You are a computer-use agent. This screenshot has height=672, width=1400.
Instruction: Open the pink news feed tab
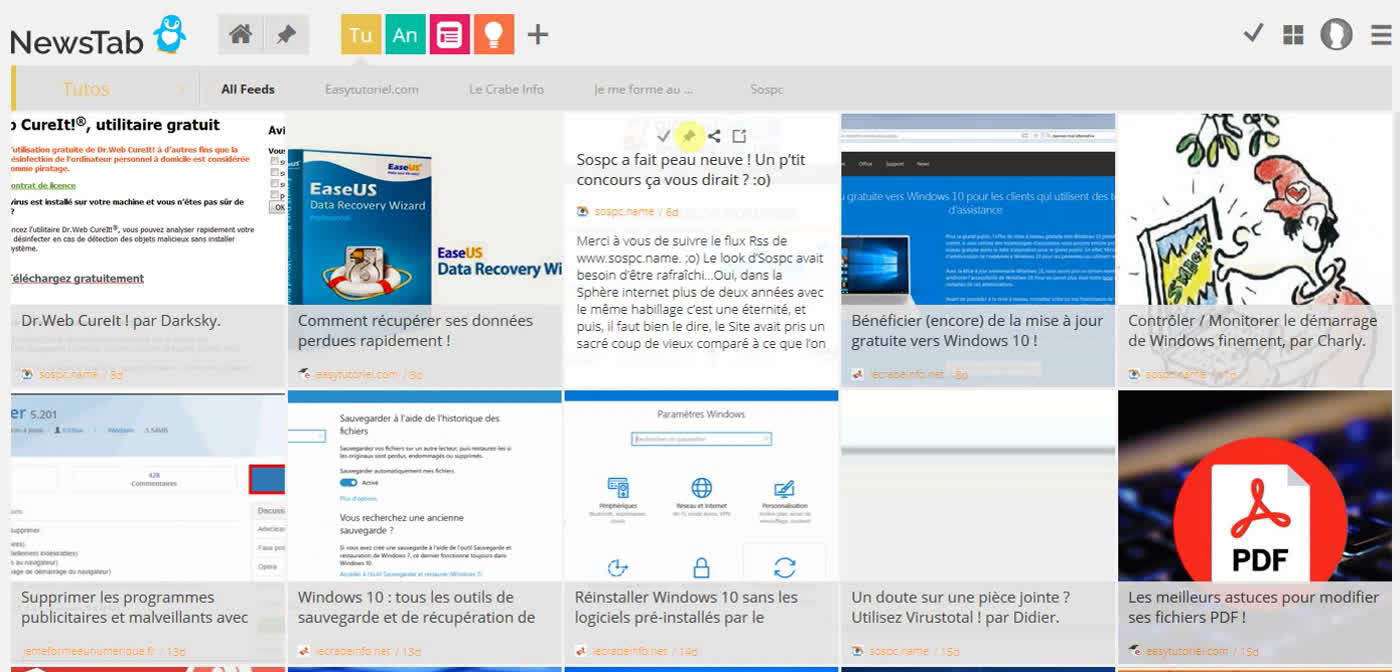click(450, 34)
